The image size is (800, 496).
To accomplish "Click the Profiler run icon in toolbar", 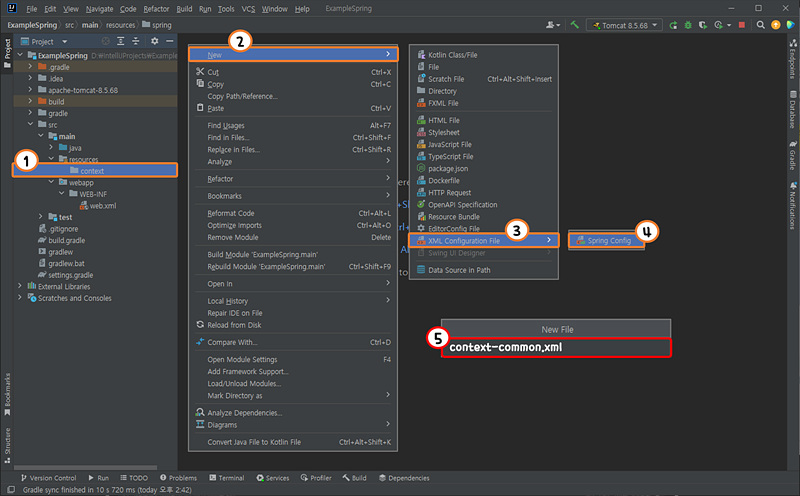I will (x=719, y=25).
